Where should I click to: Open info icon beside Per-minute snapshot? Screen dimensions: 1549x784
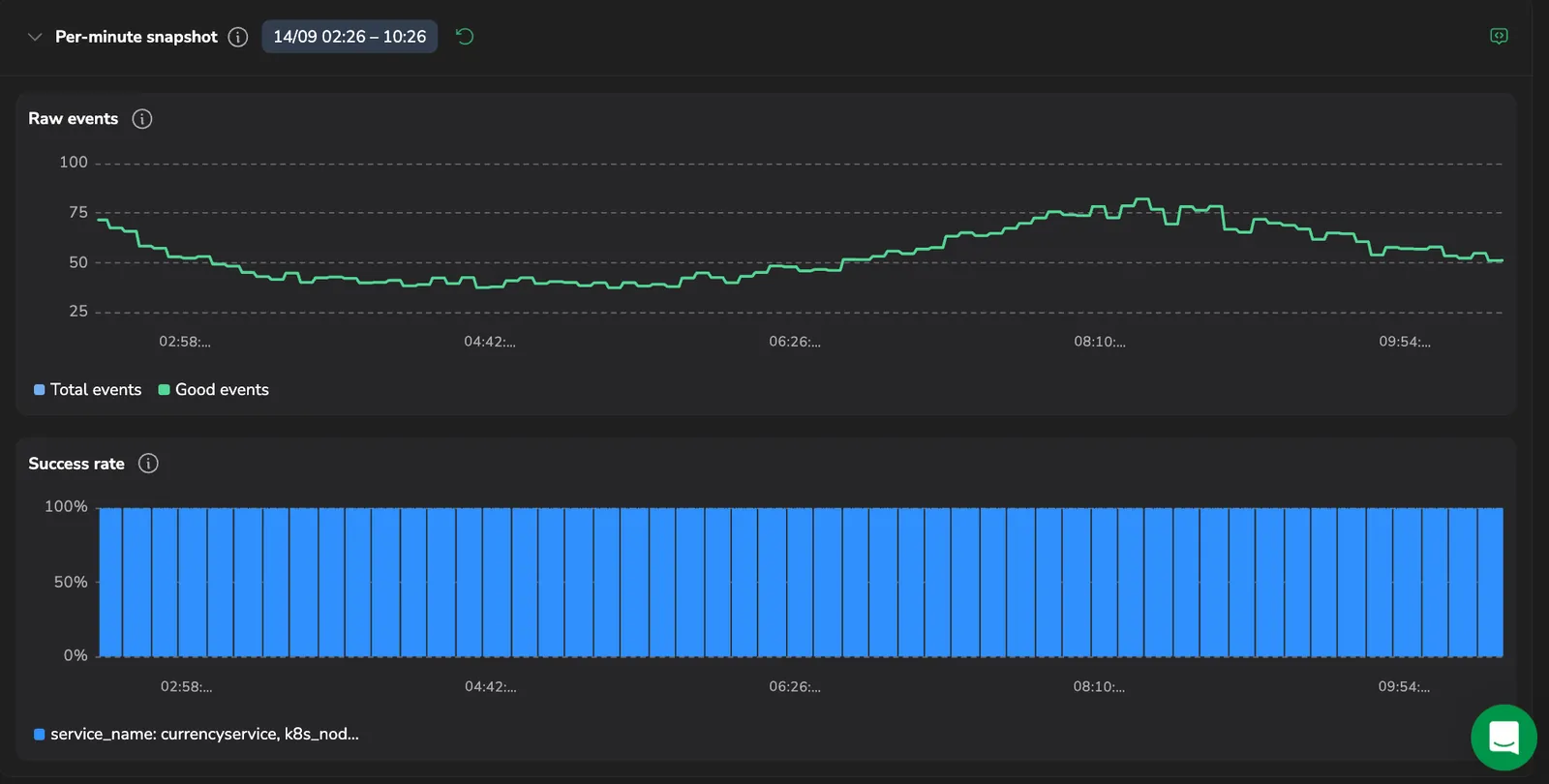(x=238, y=37)
